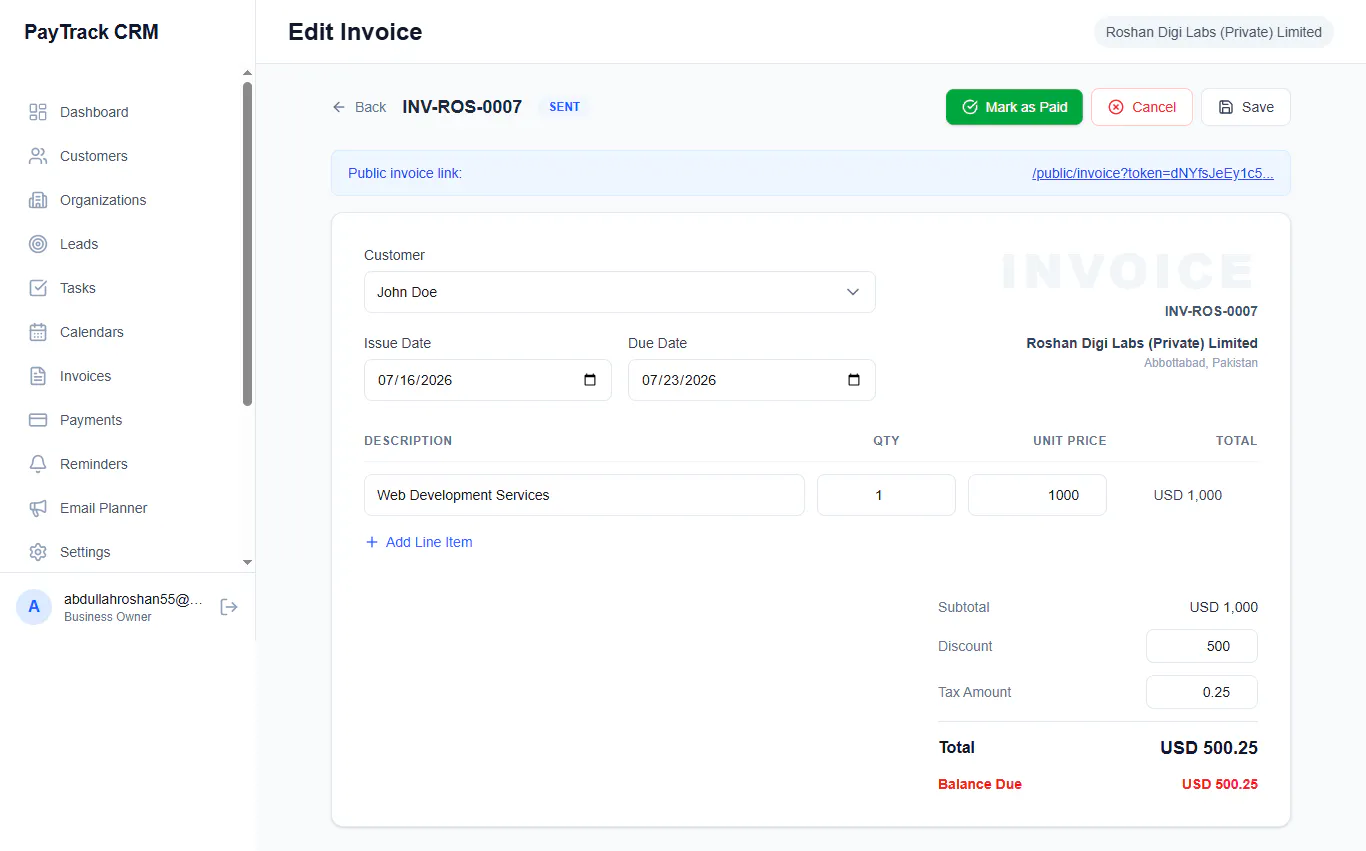This screenshot has width=1366, height=851.
Task: Save the invoice
Action: [x=1246, y=107]
